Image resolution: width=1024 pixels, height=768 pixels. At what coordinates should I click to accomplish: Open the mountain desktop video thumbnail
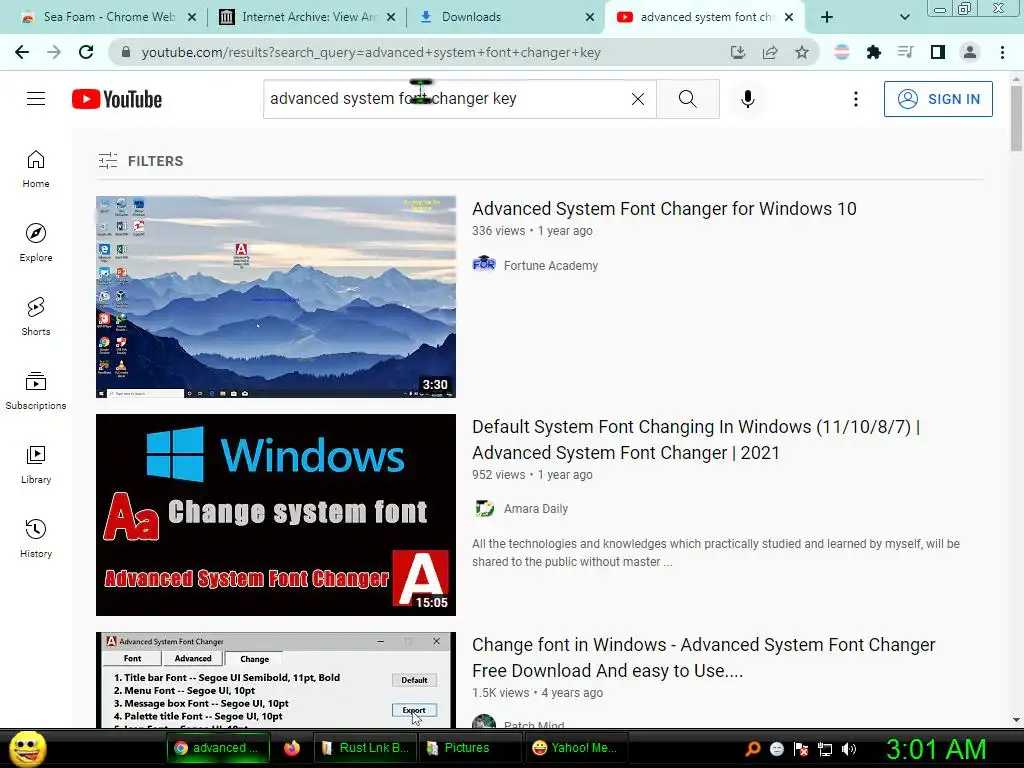[x=276, y=296]
